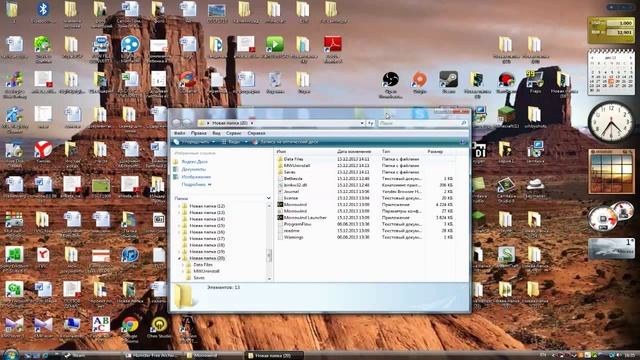Image resolution: width=640 pixels, height=360 pixels.
Task: Open the Data Files folder in file list
Action: (x=293, y=159)
